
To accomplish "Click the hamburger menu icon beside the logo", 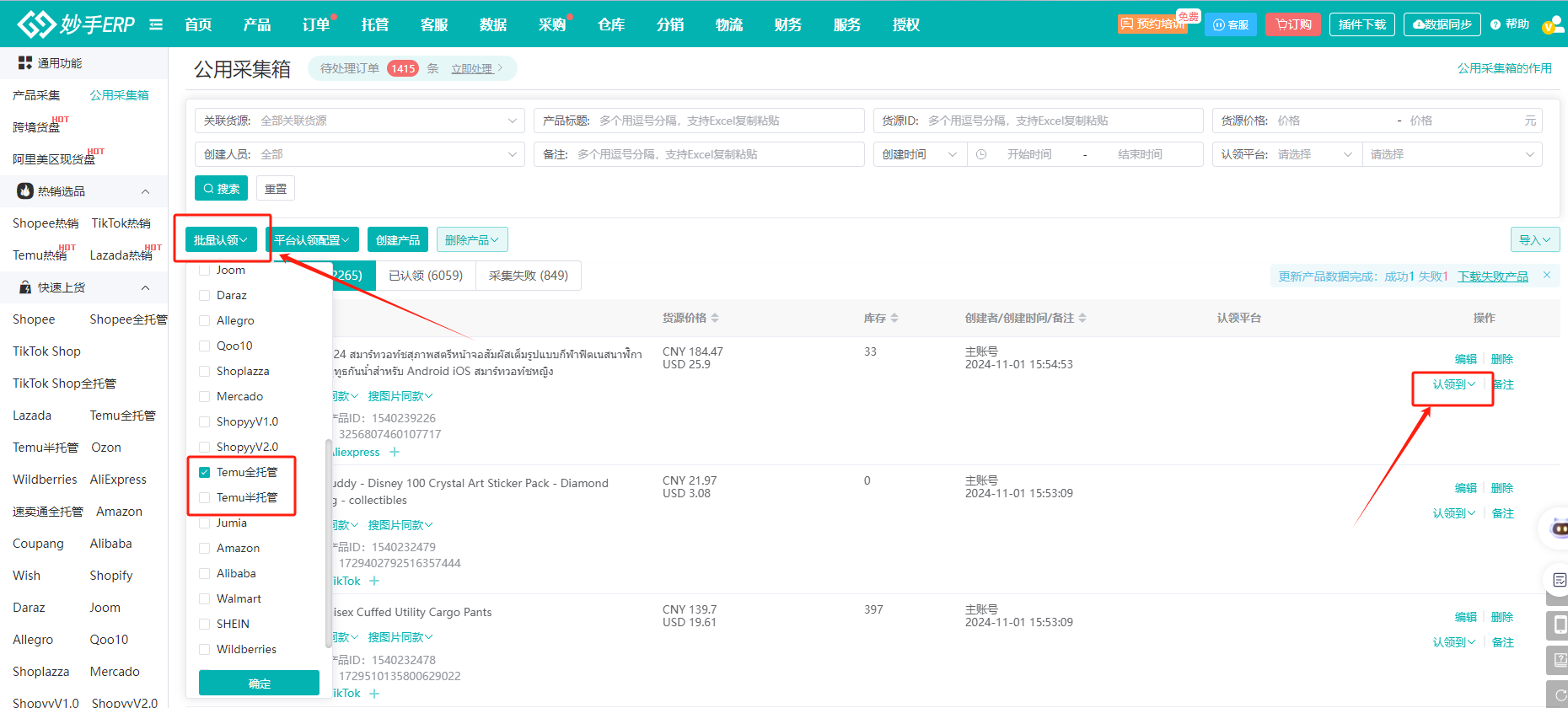I will (156, 24).
